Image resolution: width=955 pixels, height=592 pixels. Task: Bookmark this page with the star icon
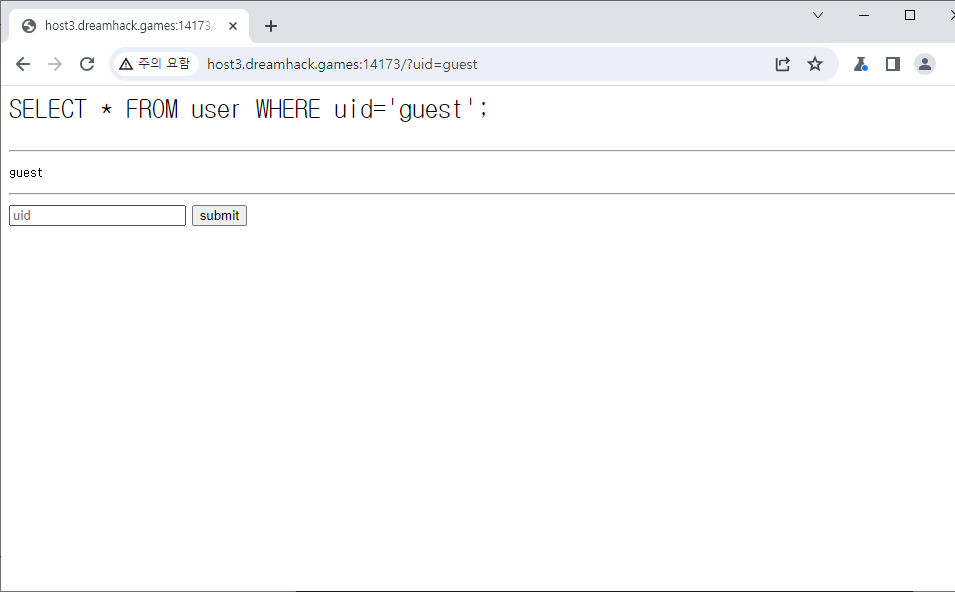[815, 64]
